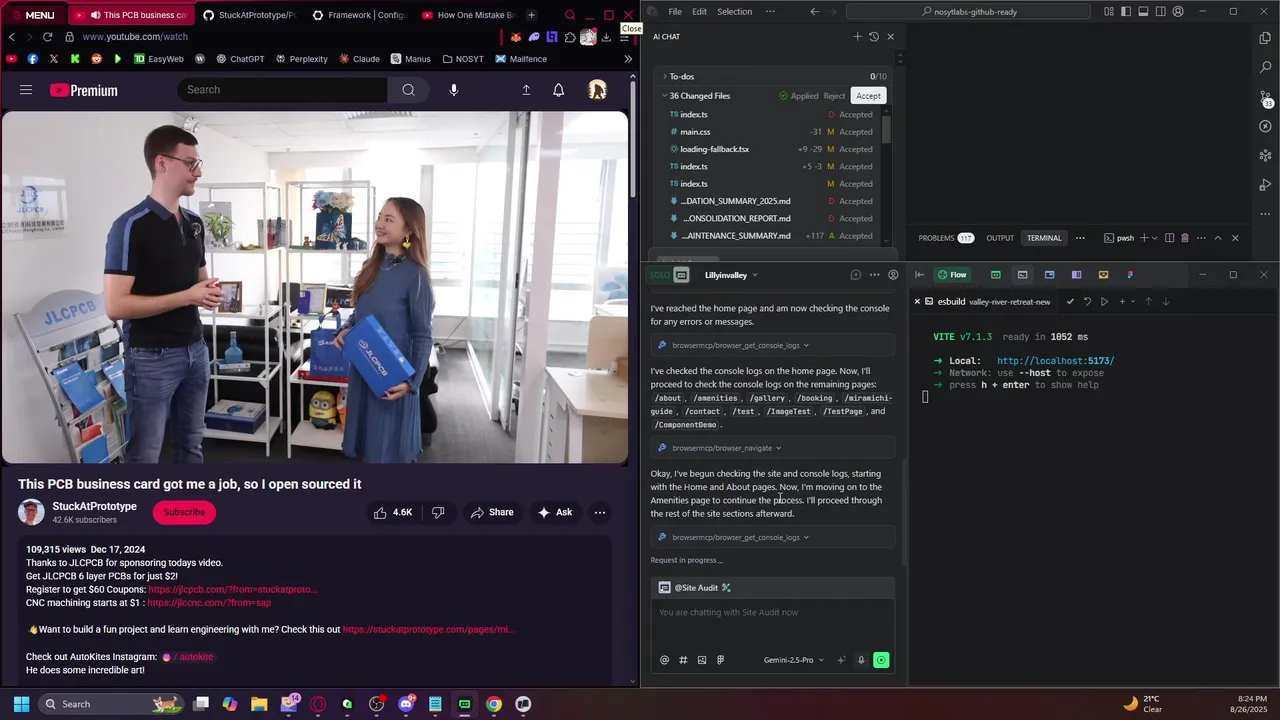Open the Gemini-2.5-Pro model selector
Image resolution: width=1280 pixels, height=720 pixels.
pyautogui.click(x=794, y=660)
